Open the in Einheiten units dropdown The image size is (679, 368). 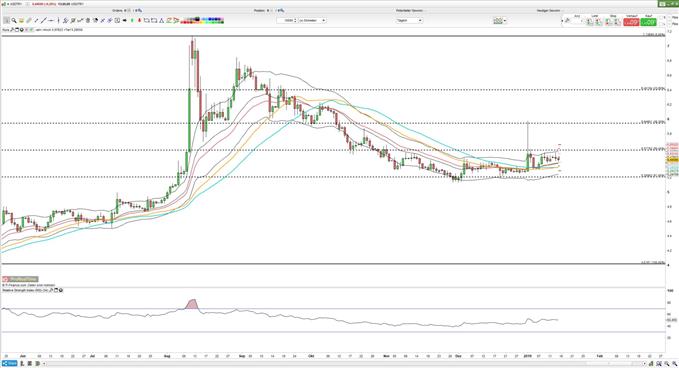pyautogui.click(x=312, y=20)
